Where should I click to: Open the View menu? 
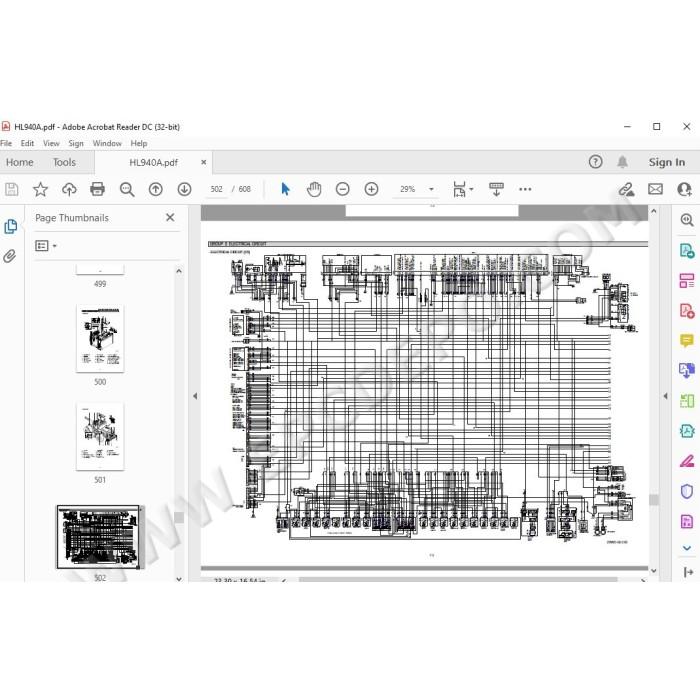(x=51, y=143)
